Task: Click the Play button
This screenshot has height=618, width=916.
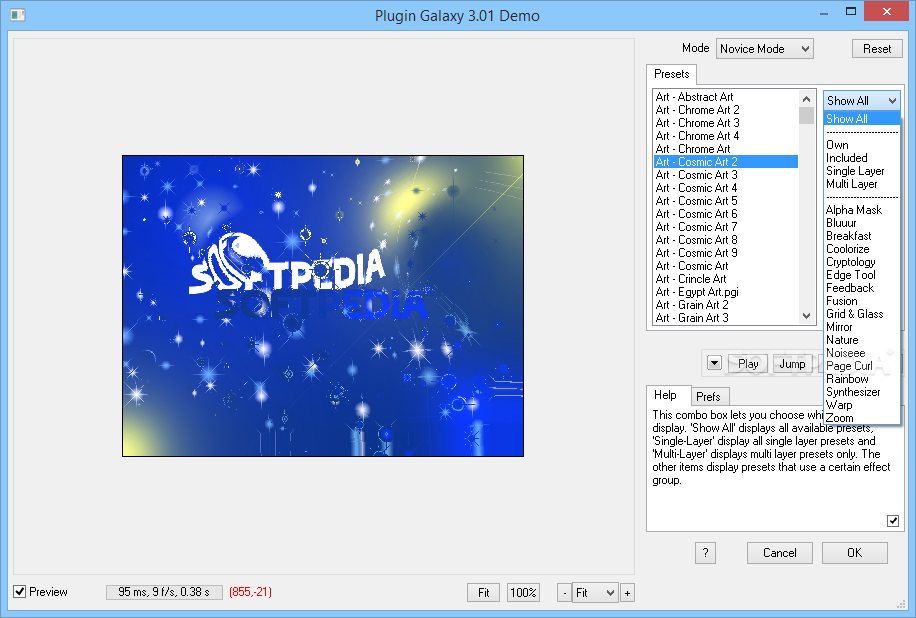Action: pos(748,364)
